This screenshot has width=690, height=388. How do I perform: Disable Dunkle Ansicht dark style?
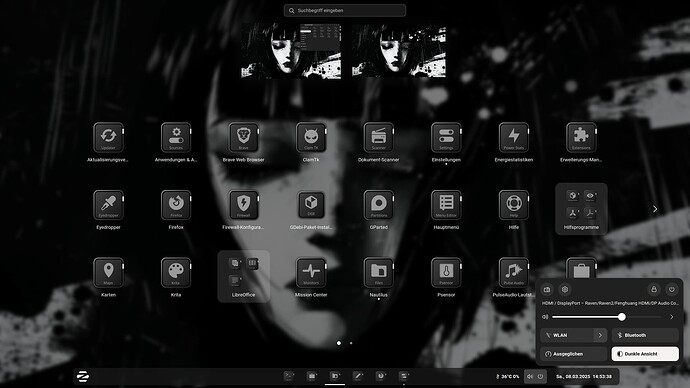645,354
